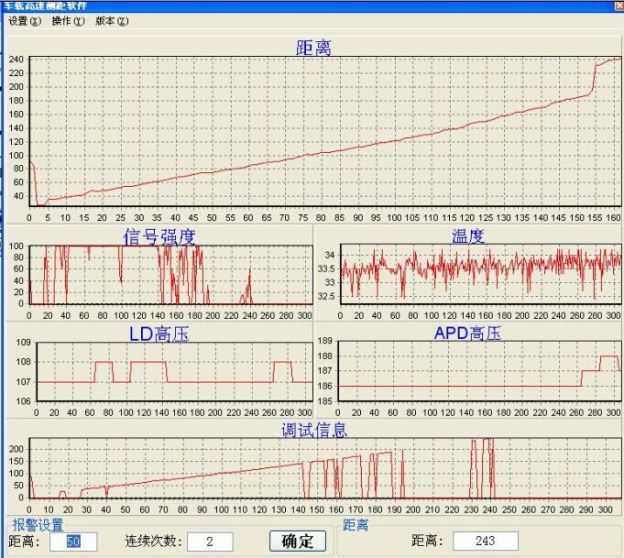The height and width of the screenshot is (558, 624).
Task: Open the 操作 menu
Action: point(68,21)
